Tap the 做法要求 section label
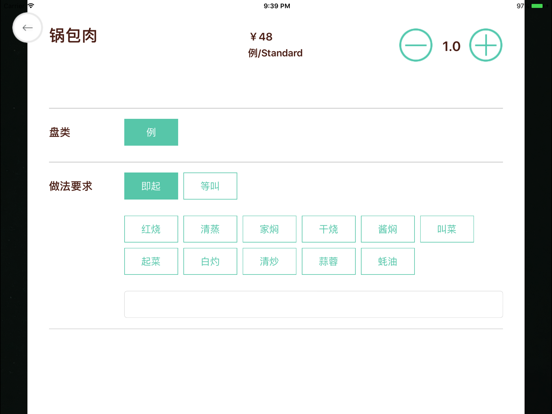Image resolution: width=552 pixels, height=414 pixels. pos(70,186)
